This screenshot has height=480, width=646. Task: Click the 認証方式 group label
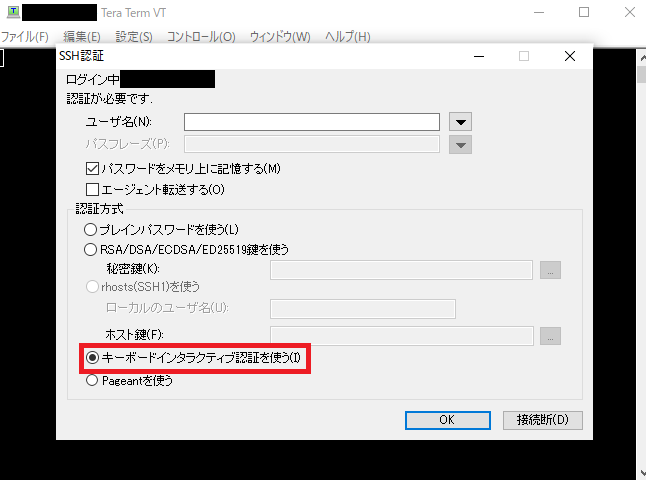pos(99,209)
